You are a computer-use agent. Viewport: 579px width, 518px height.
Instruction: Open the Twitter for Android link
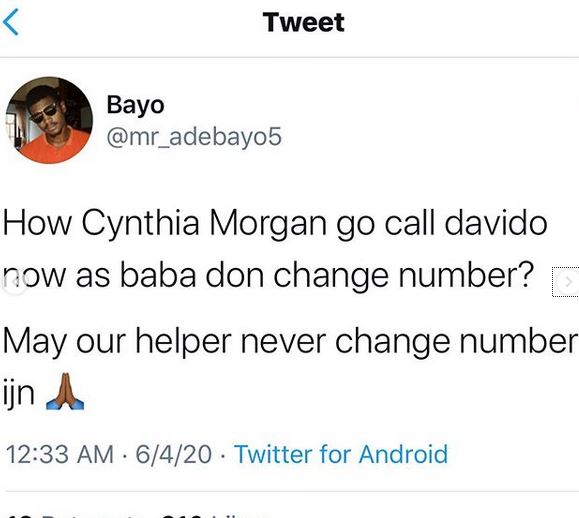(341, 454)
